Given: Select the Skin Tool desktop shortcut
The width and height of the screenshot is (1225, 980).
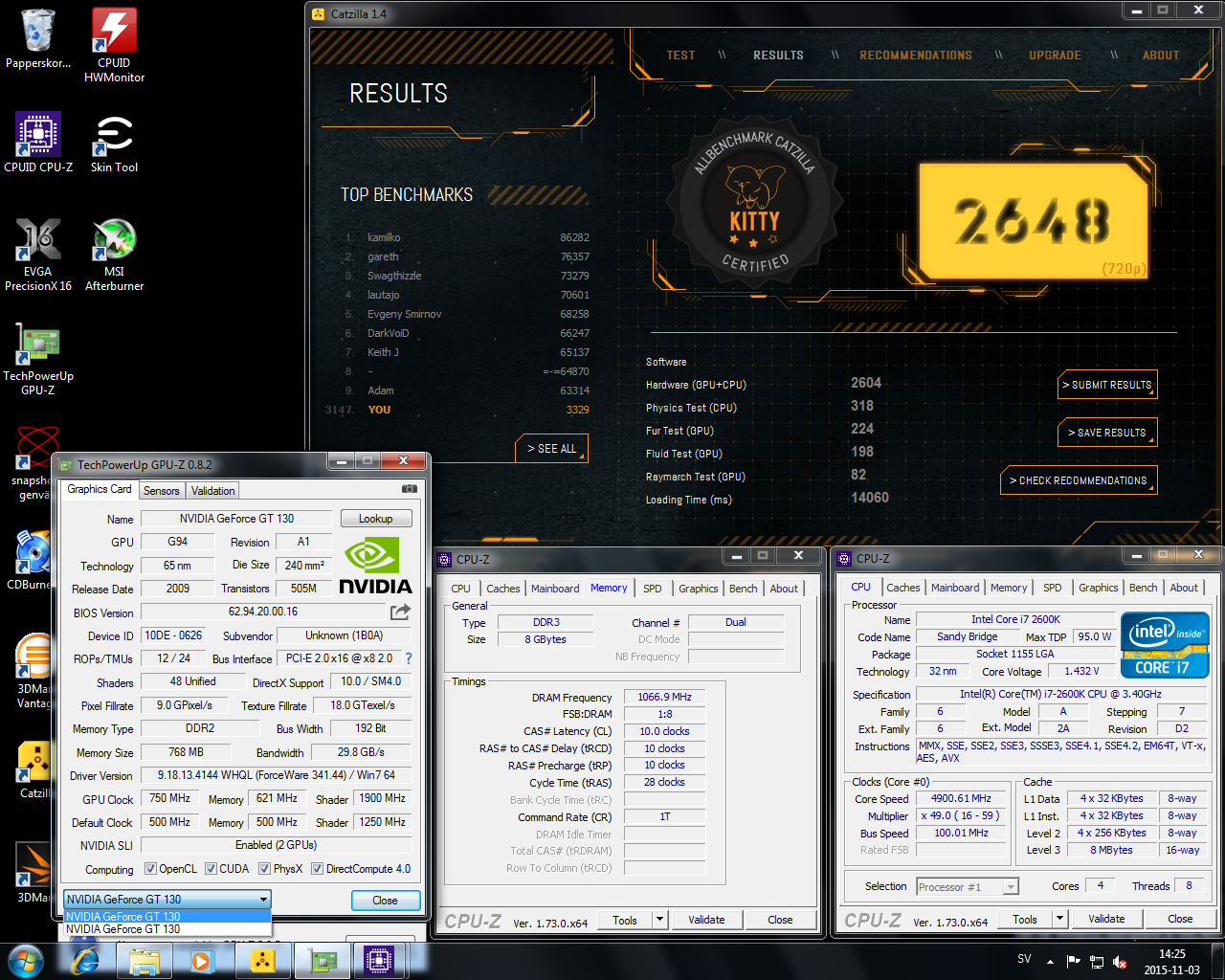Looking at the screenshot, I should [114, 143].
